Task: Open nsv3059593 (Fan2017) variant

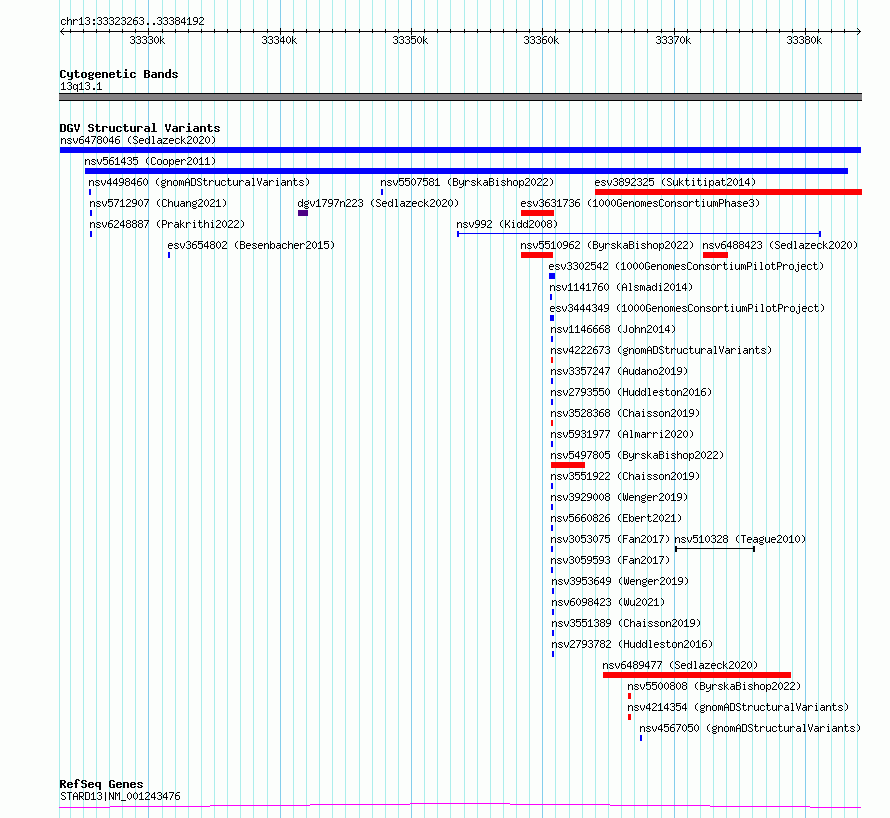Action: coord(610,560)
